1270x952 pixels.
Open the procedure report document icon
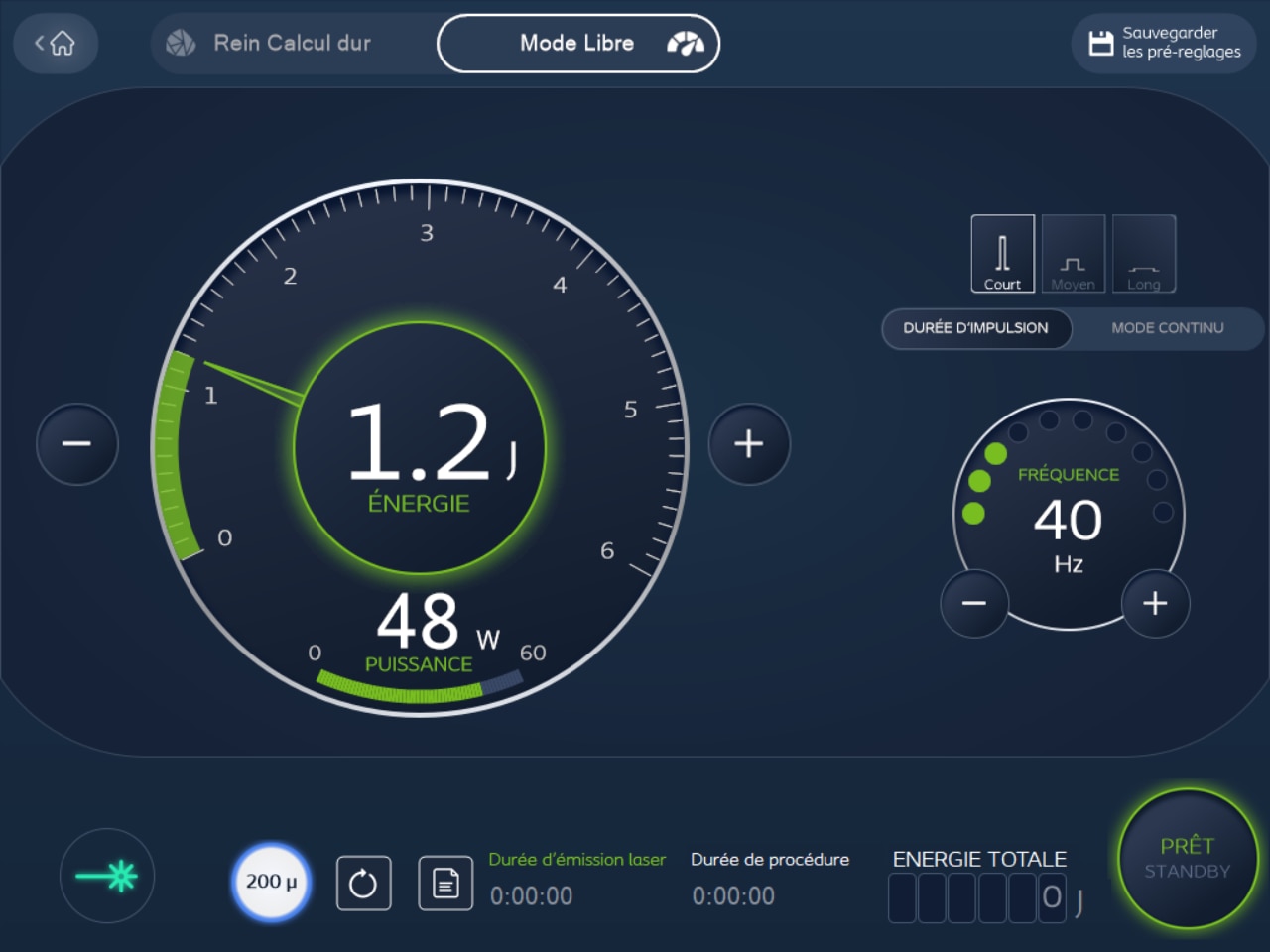coord(445,883)
